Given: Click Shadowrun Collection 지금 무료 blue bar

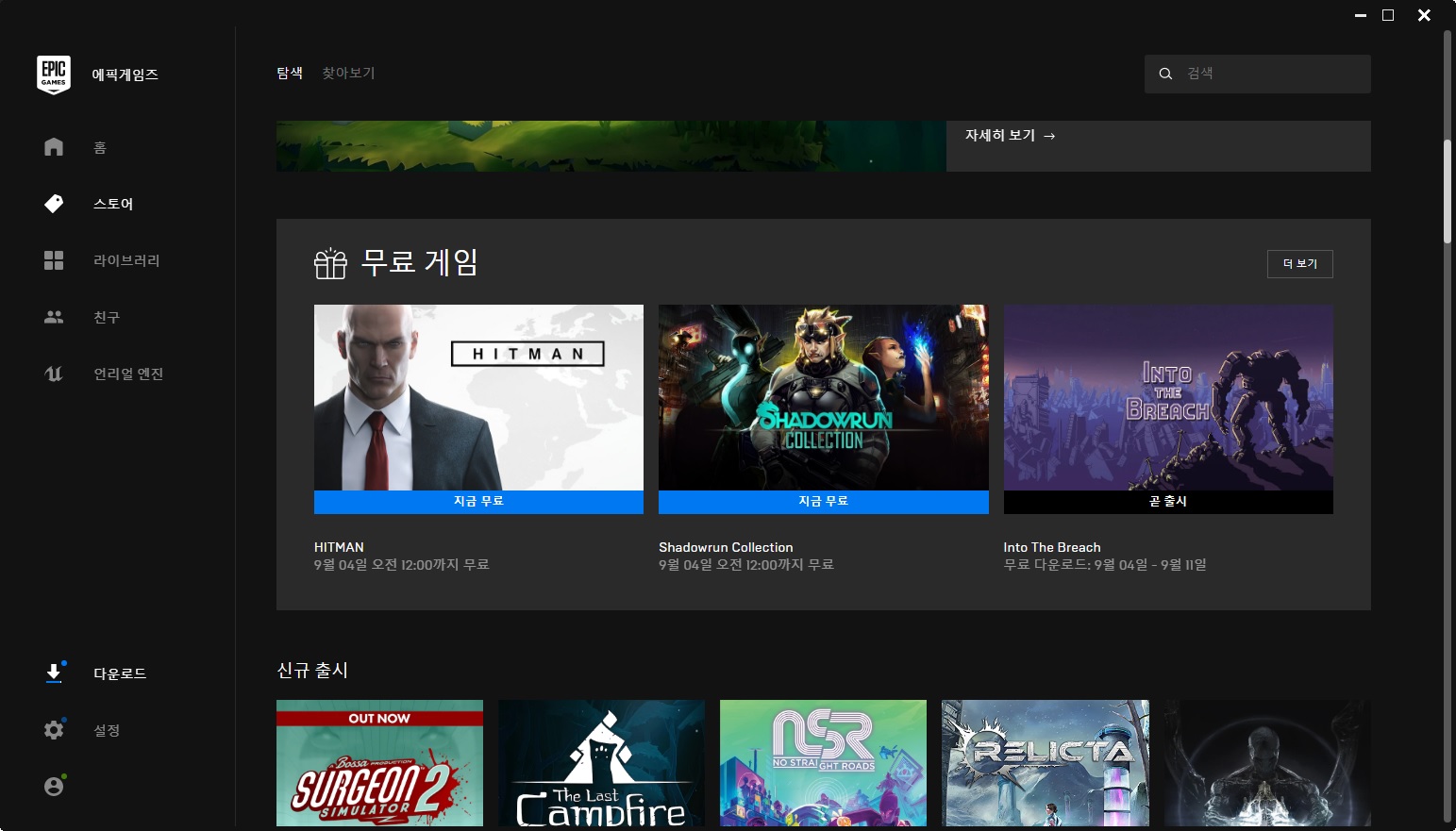Looking at the screenshot, I should [824, 502].
